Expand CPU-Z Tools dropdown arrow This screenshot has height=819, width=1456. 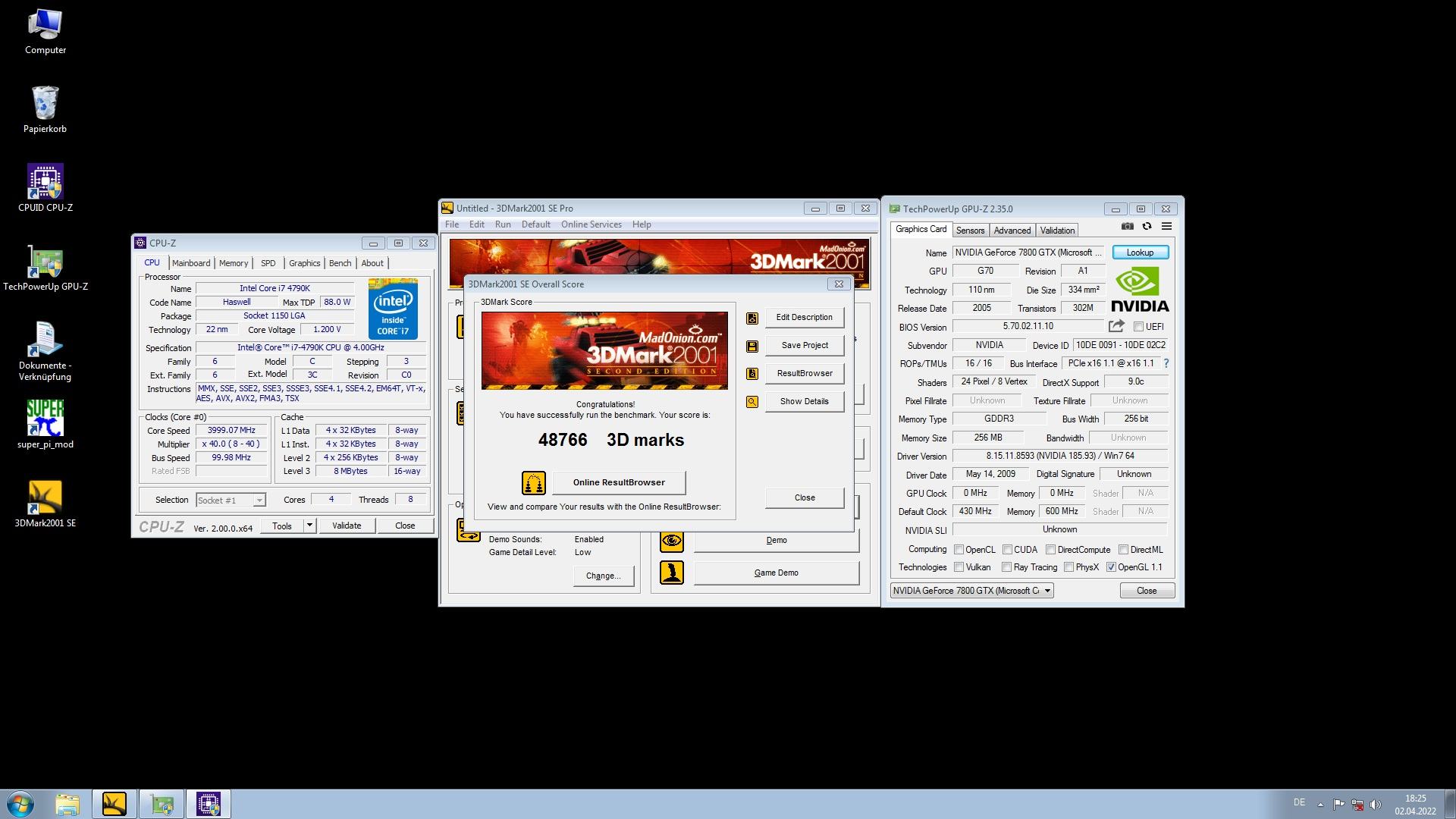pyautogui.click(x=309, y=526)
